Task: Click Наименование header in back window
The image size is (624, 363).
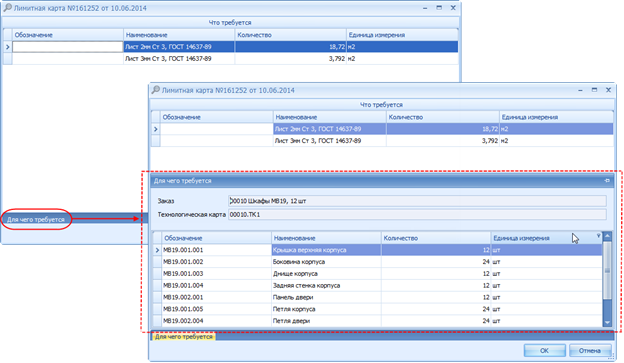Action: 179,35
